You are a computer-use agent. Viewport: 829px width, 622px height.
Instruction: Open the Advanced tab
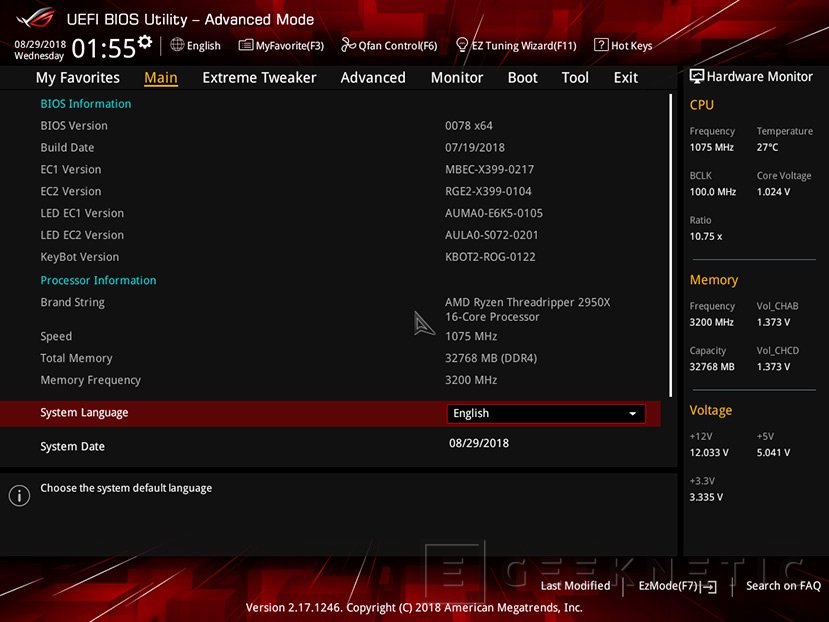pos(373,78)
